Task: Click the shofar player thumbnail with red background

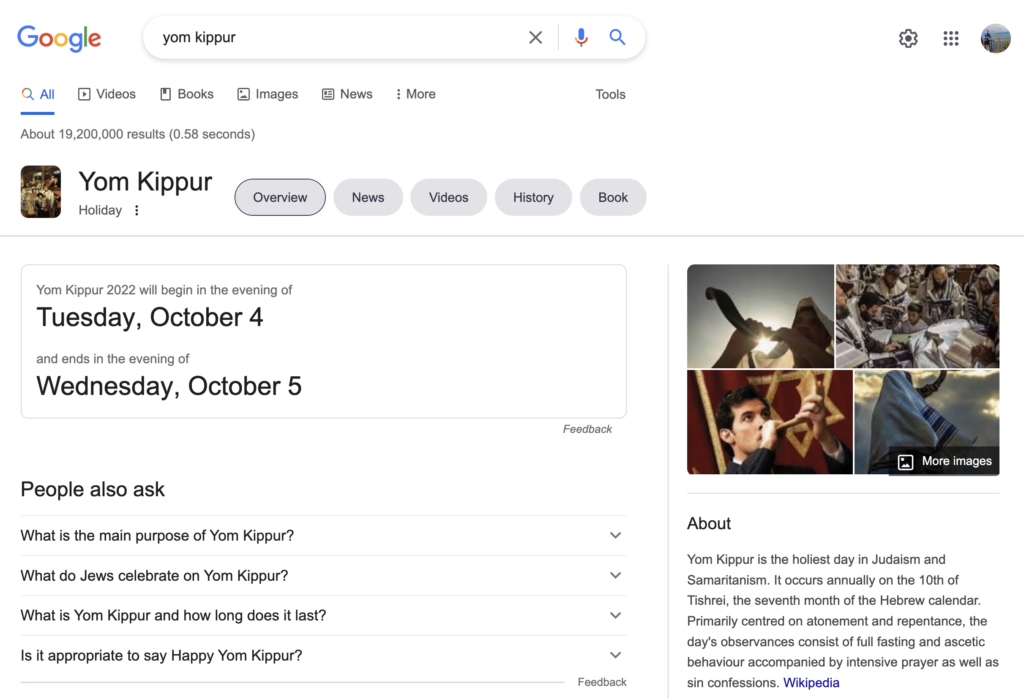Action: click(x=769, y=422)
